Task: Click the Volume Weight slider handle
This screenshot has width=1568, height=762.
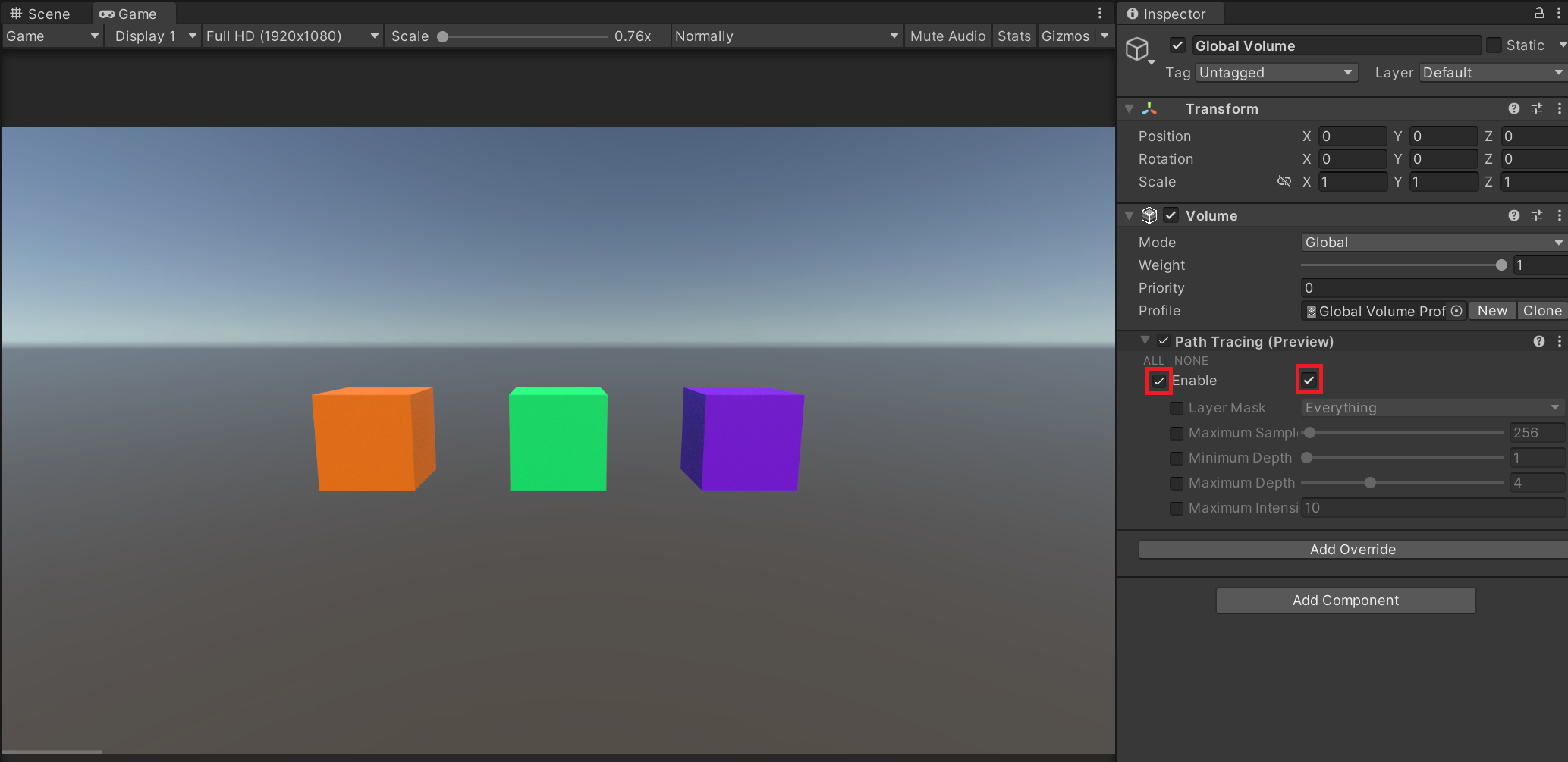Action: [1500, 265]
